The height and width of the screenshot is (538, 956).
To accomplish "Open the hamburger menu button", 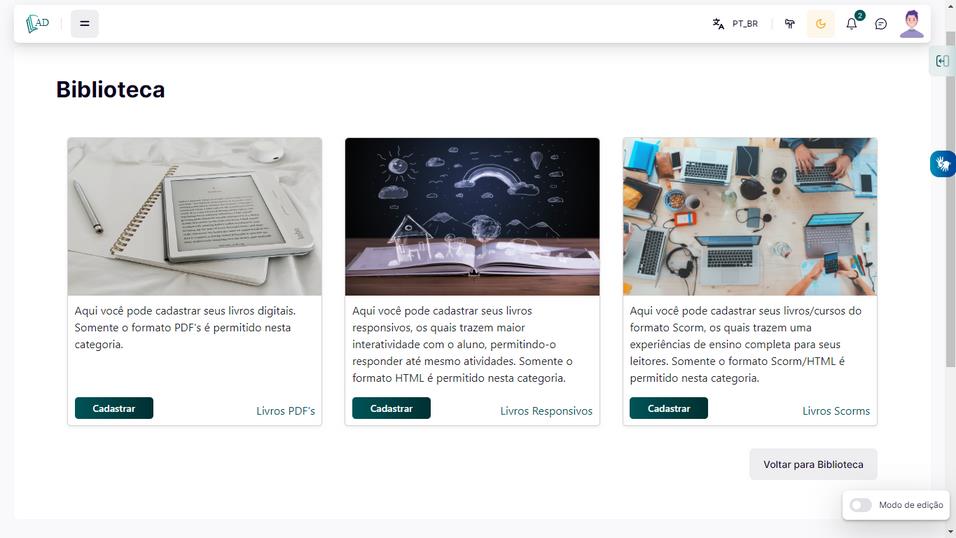I will pos(85,24).
